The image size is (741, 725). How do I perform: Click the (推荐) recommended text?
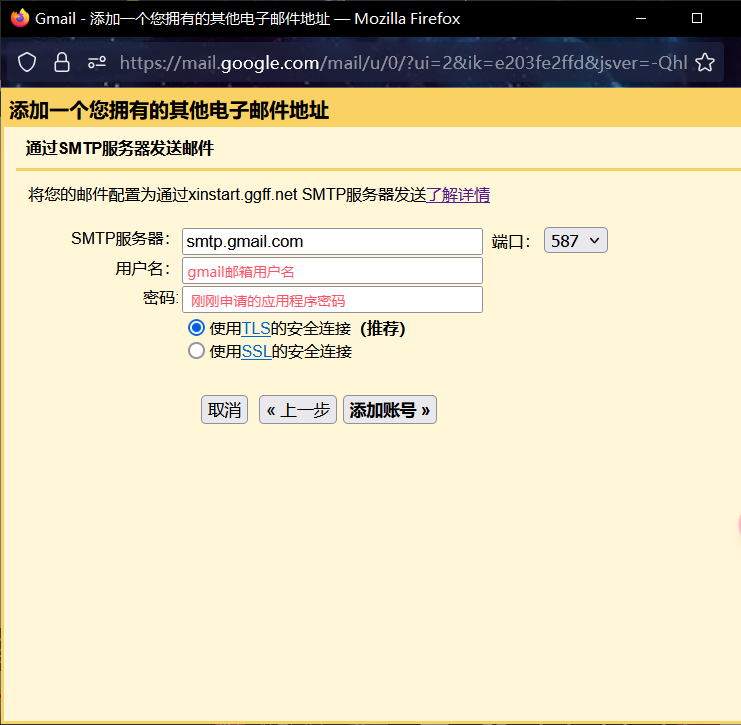(x=383, y=328)
